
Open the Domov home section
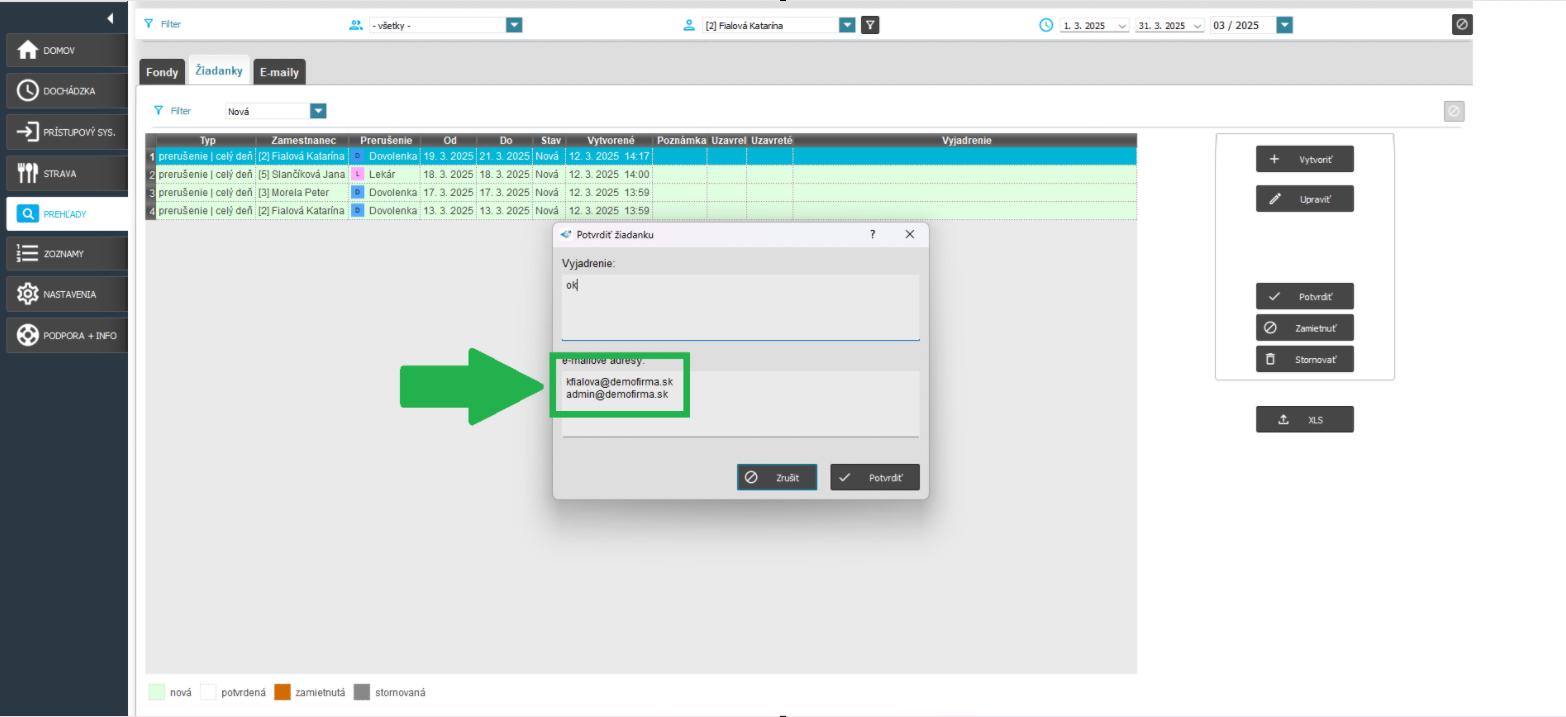[66, 50]
